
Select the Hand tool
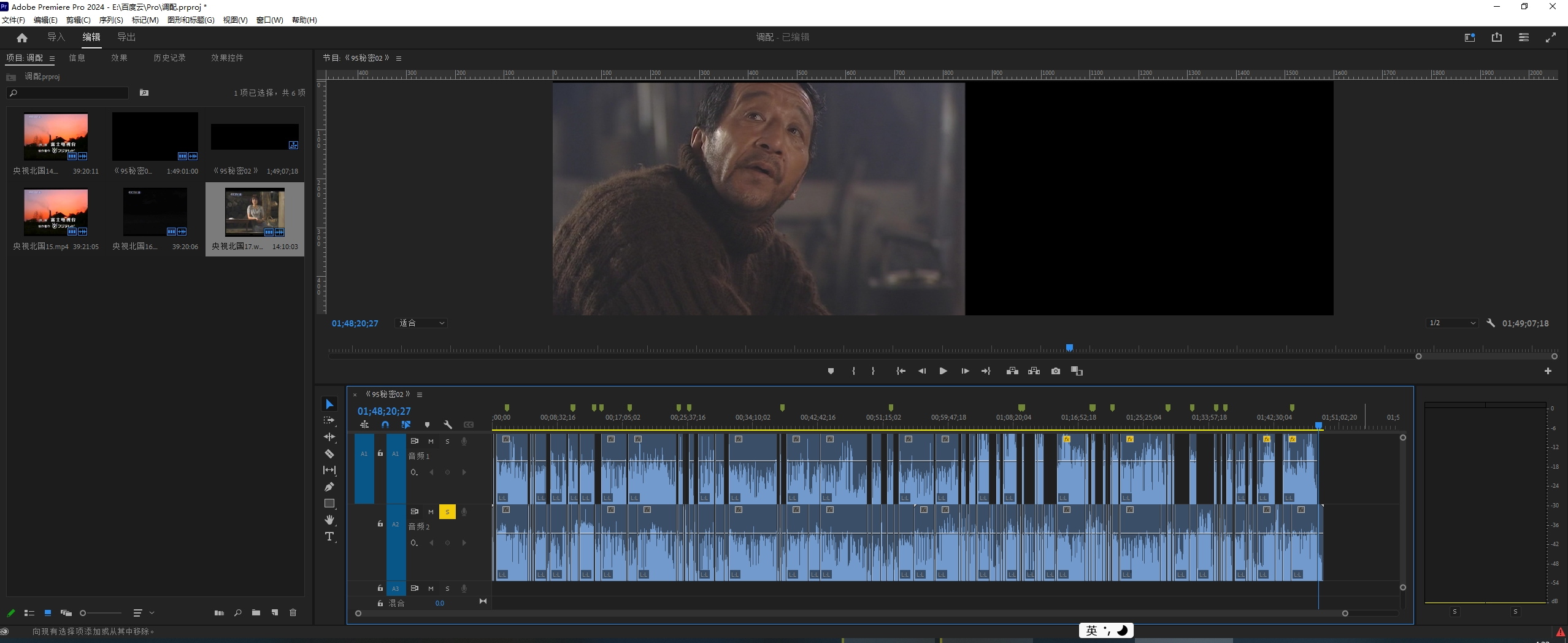tap(329, 520)
